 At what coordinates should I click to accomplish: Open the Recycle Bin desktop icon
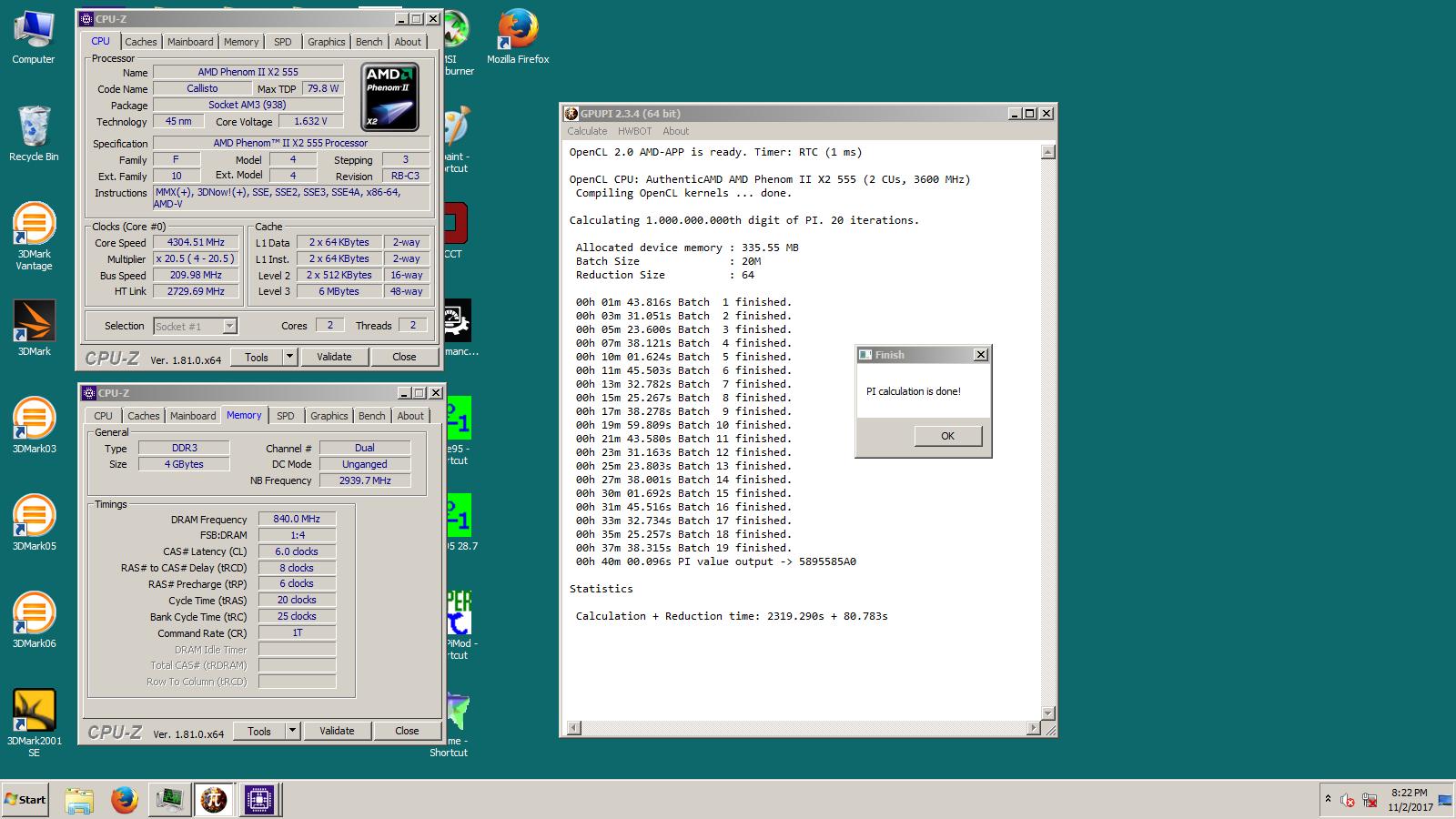coord(34,134)
